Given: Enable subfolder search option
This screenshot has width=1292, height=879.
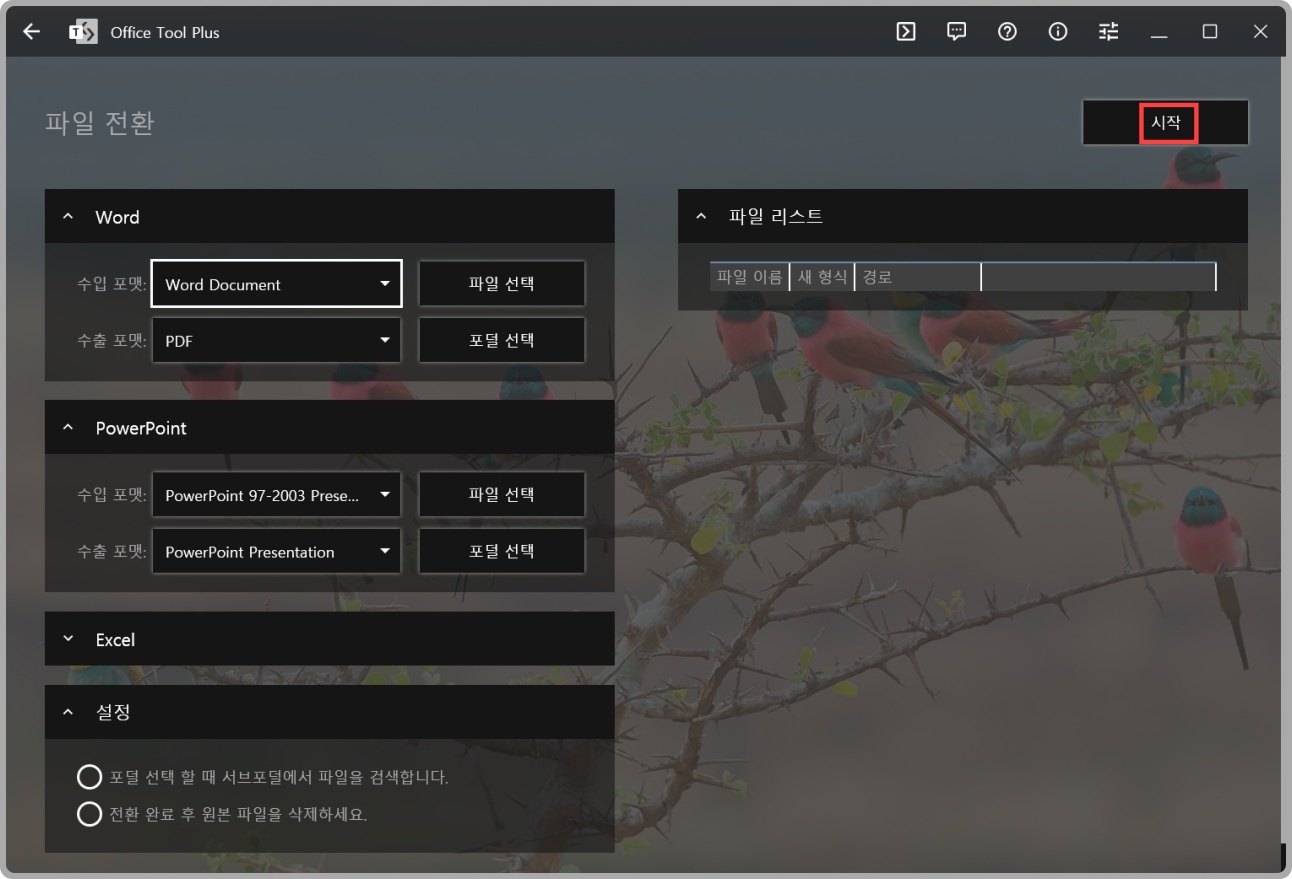Looking at the screenshot, I should point(89,777).
